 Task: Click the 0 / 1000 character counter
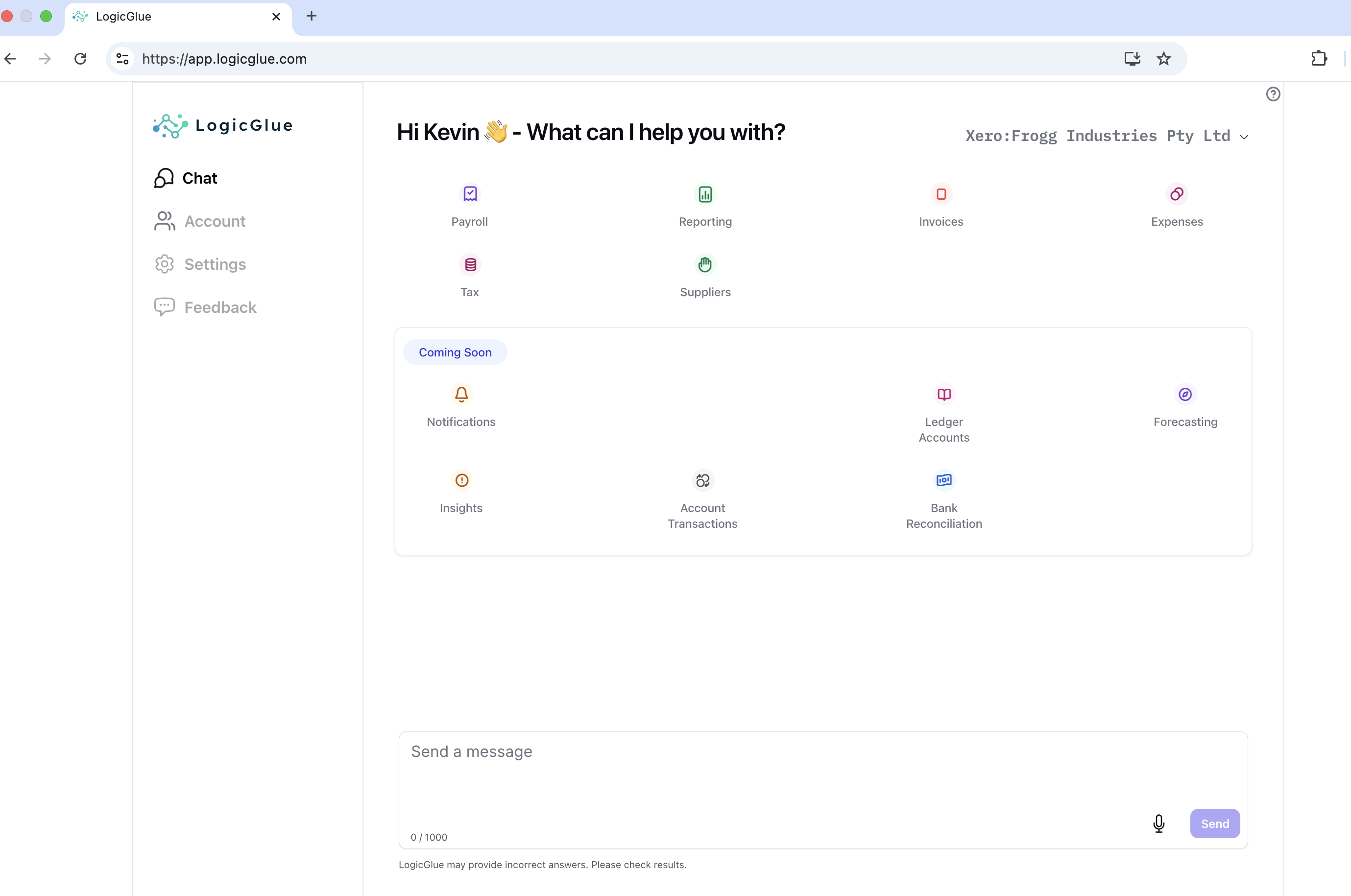tap(429, 837)
